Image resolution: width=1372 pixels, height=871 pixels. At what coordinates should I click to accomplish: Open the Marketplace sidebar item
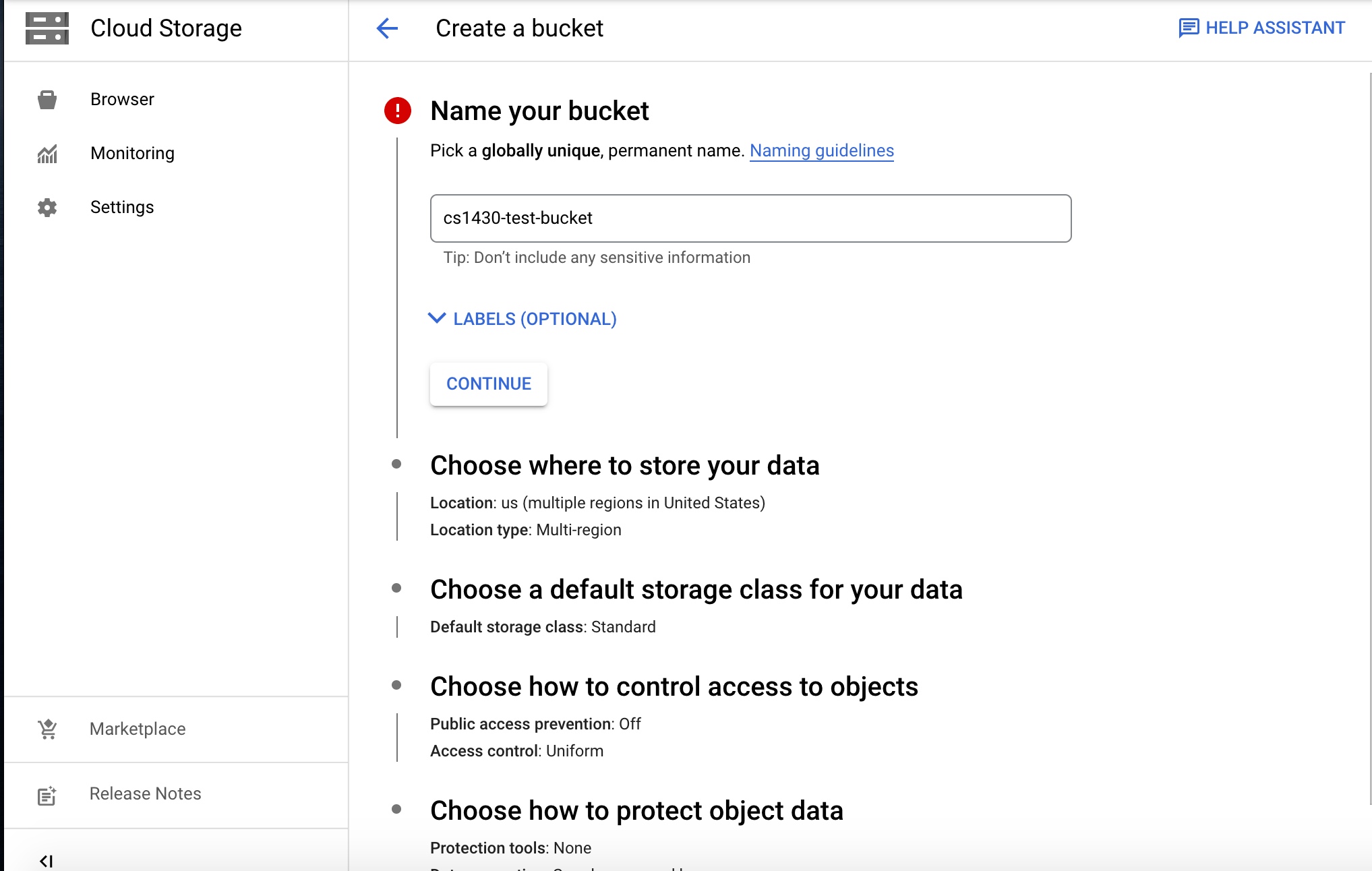click(137, 729)
